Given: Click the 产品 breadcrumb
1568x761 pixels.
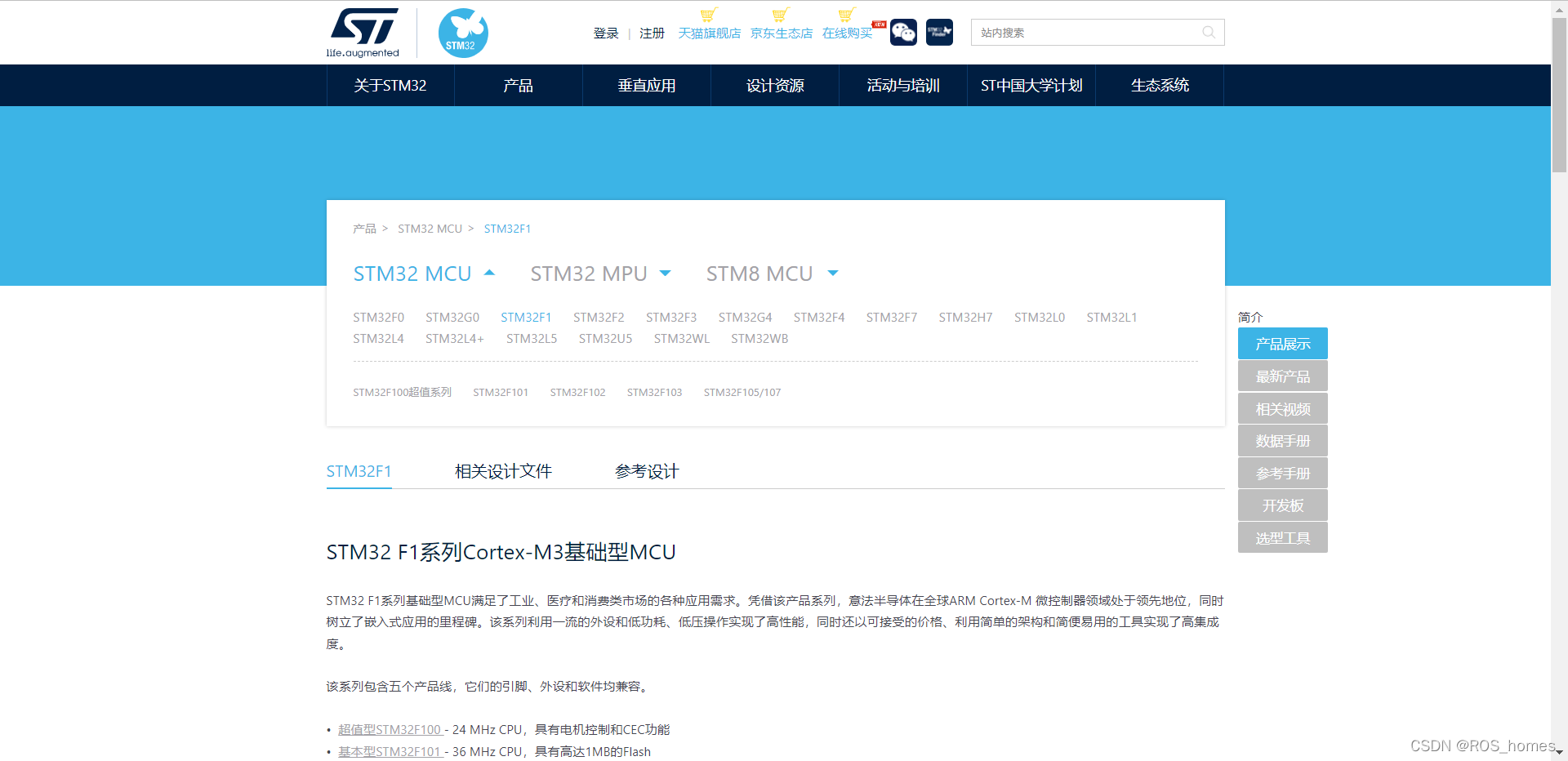Looking at the screenshot, I should [364, 229].
